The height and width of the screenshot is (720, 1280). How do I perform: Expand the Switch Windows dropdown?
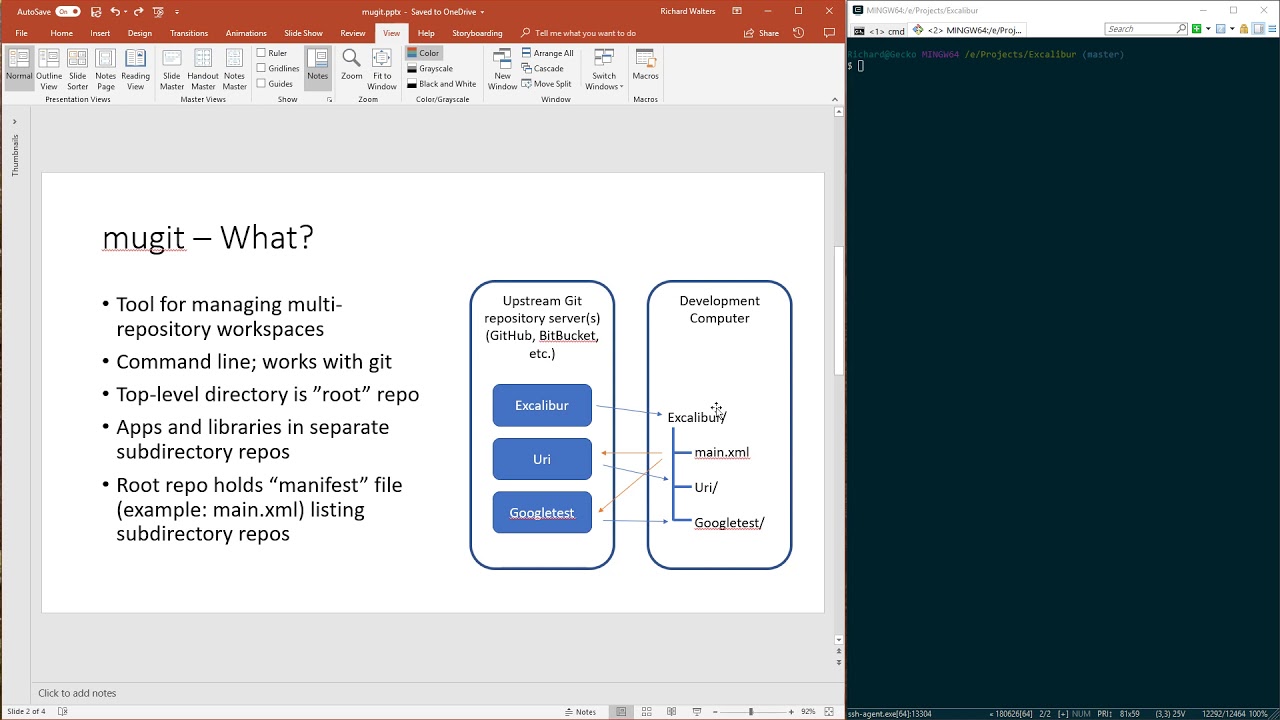[x=604, y=68]
